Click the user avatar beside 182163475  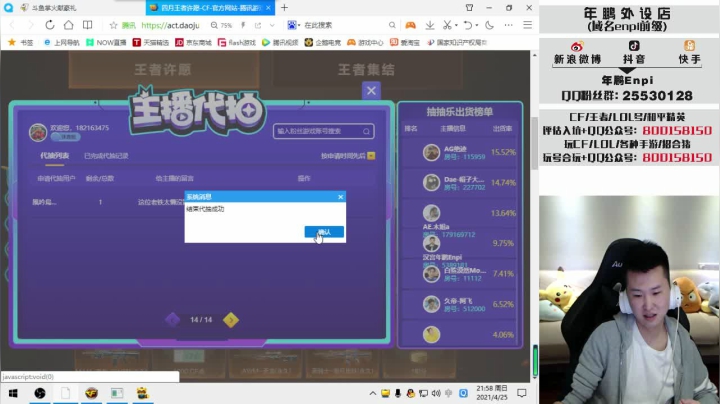[38, 132]
